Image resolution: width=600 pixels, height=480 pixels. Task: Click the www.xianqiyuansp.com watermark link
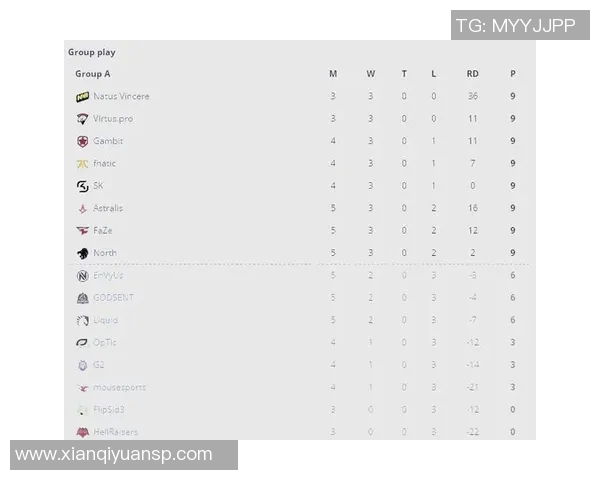(114, 454)
